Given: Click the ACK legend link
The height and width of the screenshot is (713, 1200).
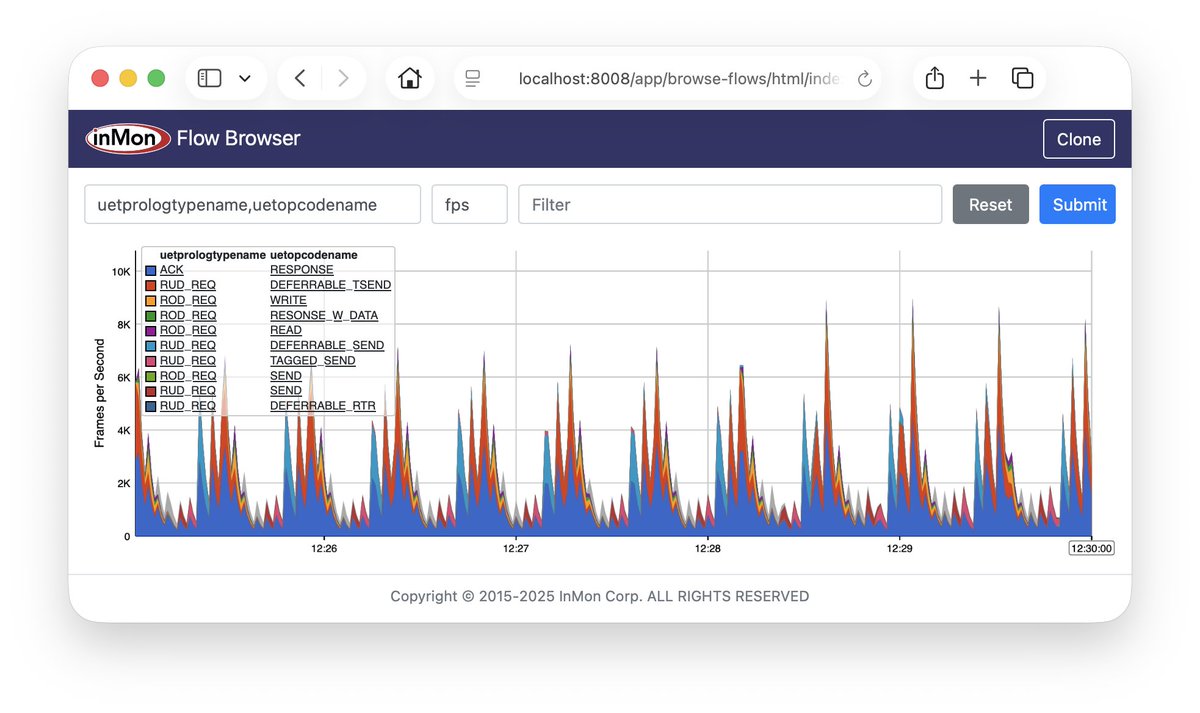Looking at the screenshot, I should tap(171, 270).
